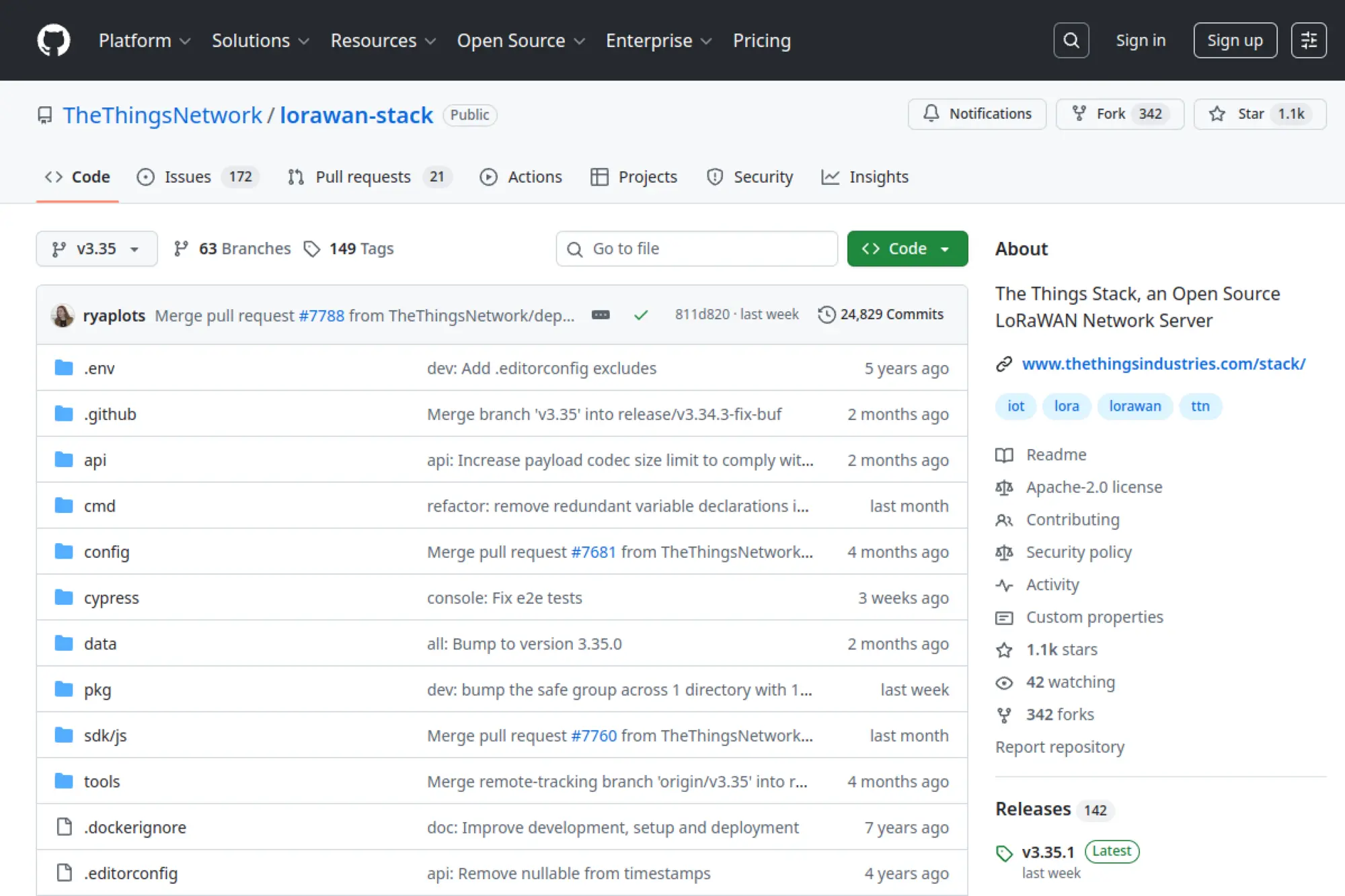Screen dimensions: 1345x896
Task: Click the notifications bell icon
Action: (x=931, y=114)
